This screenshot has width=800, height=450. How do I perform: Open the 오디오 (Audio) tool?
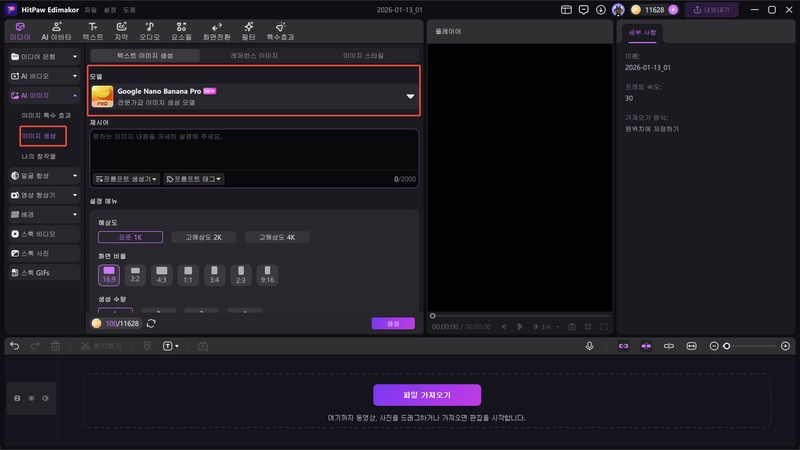click(x=149, y=31)
